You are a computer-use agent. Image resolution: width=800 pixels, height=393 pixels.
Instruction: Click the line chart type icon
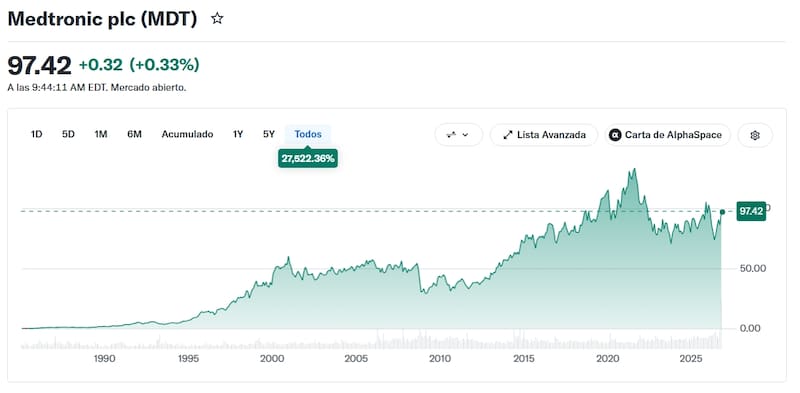click(x=451, y=135)
